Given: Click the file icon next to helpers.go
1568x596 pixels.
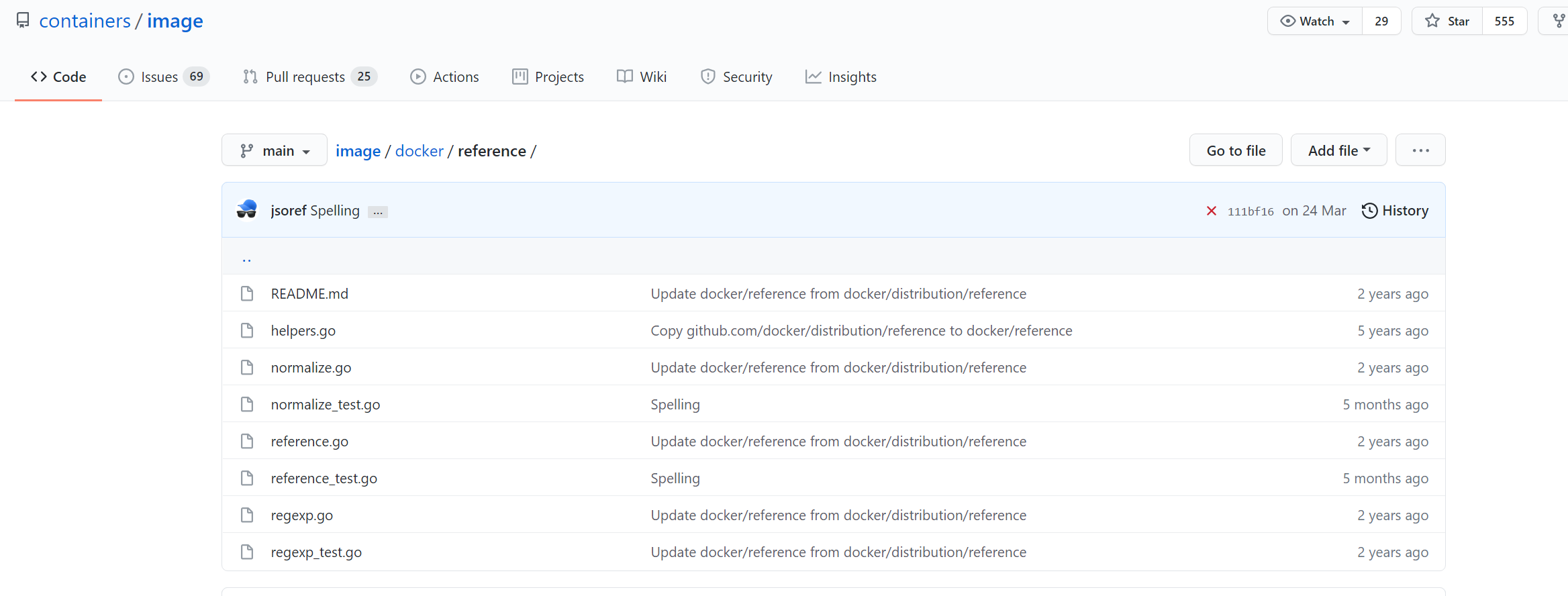Looking at the screenshot, I should pos(247,330).
